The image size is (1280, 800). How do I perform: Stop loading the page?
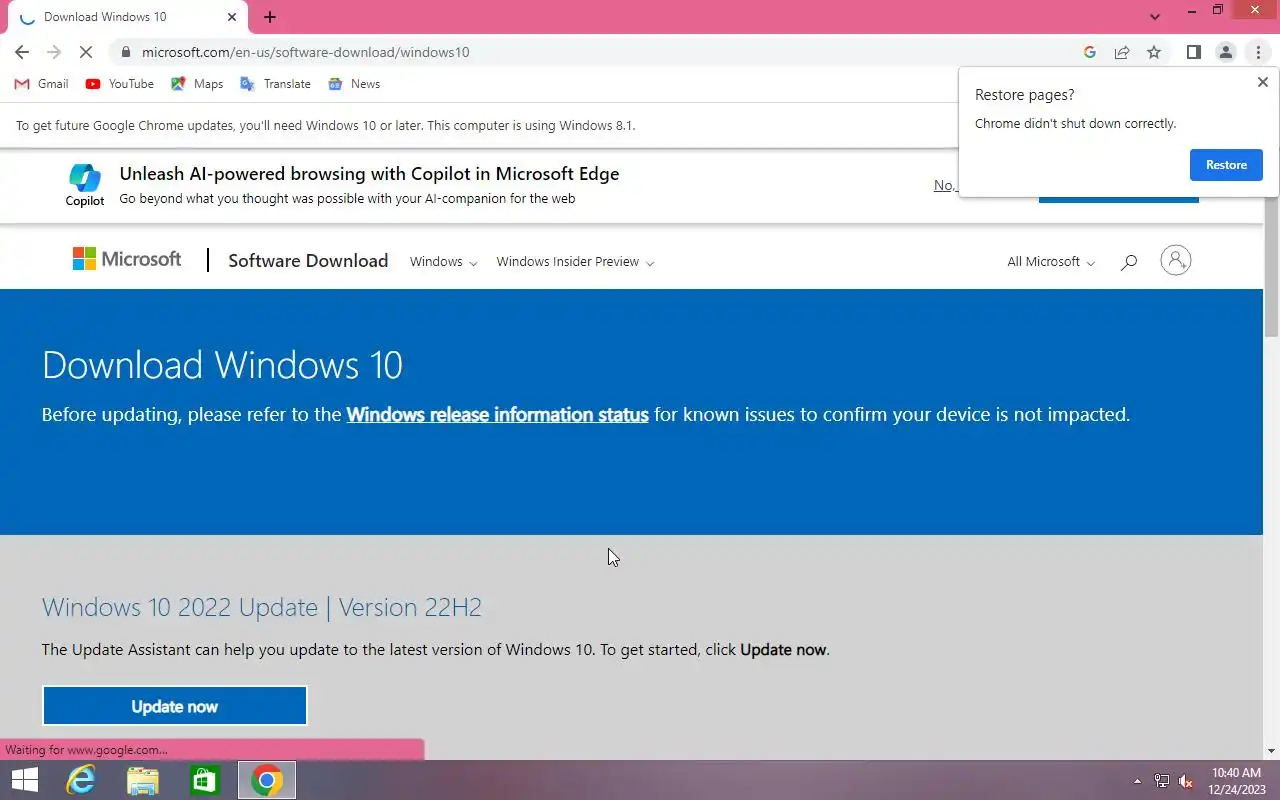(86, 52)
